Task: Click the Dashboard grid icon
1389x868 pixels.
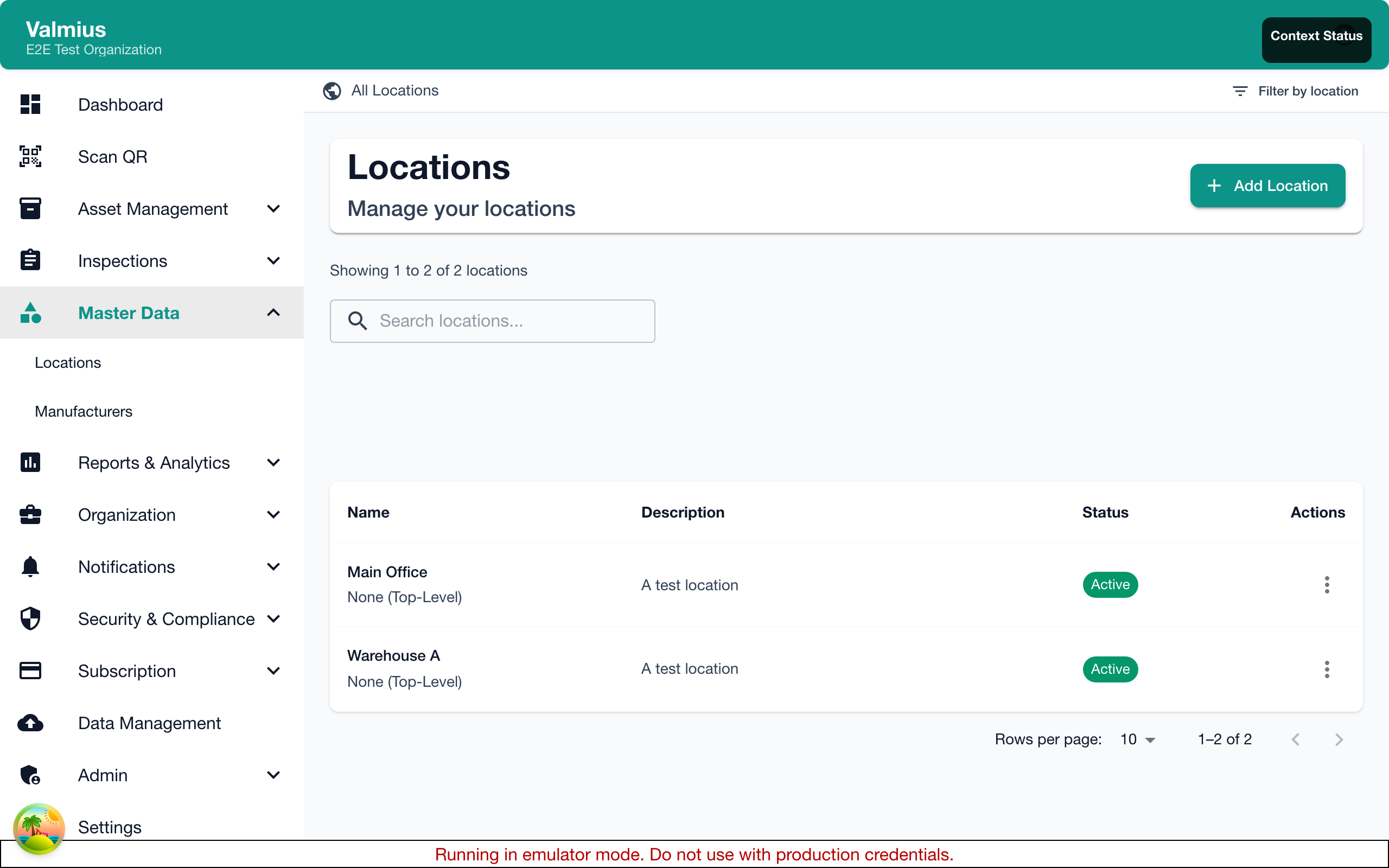Action: tap(30, 105)
